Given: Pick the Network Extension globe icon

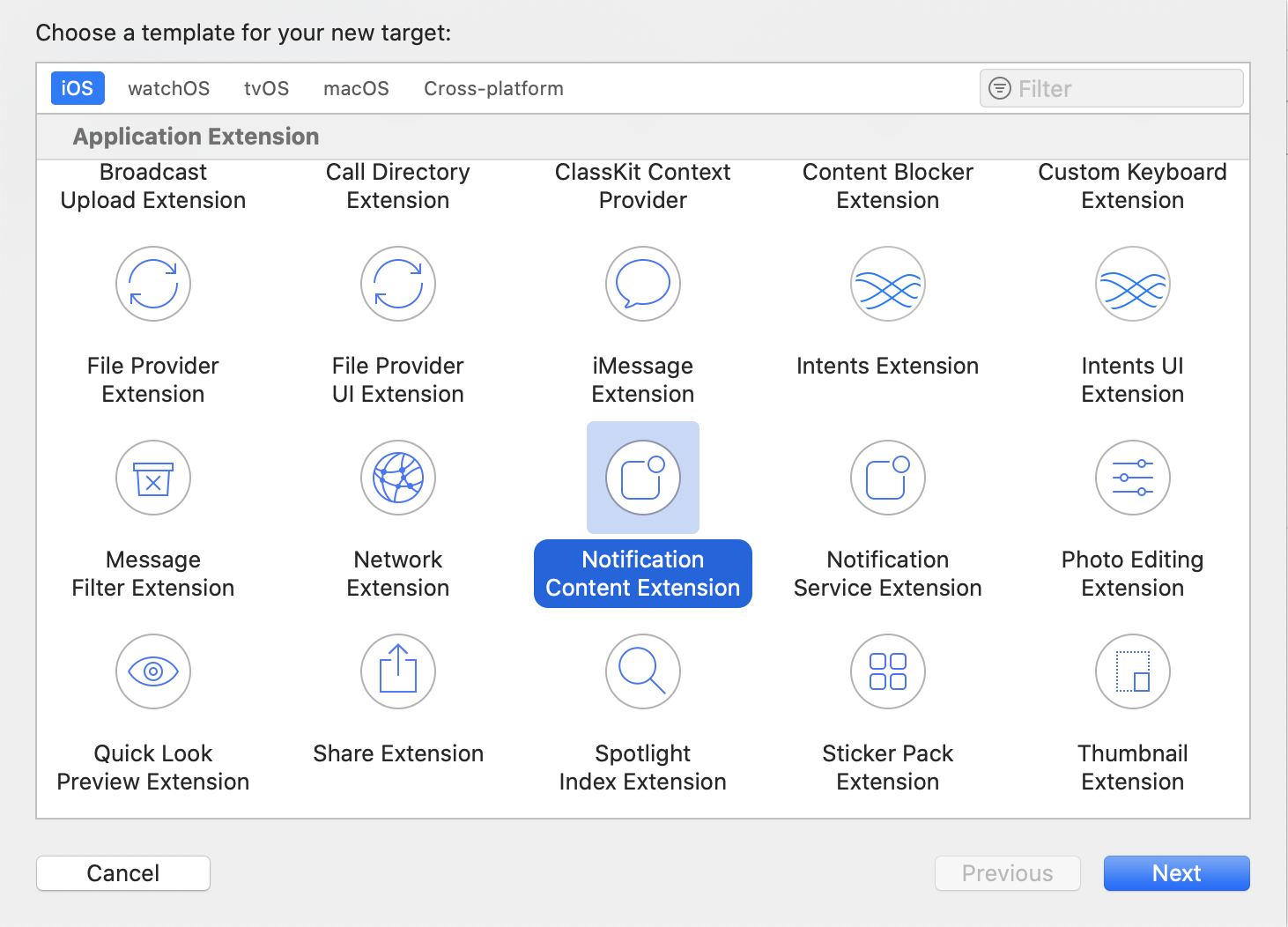Looking at the screenshot, I should click(x=398, y=478).
